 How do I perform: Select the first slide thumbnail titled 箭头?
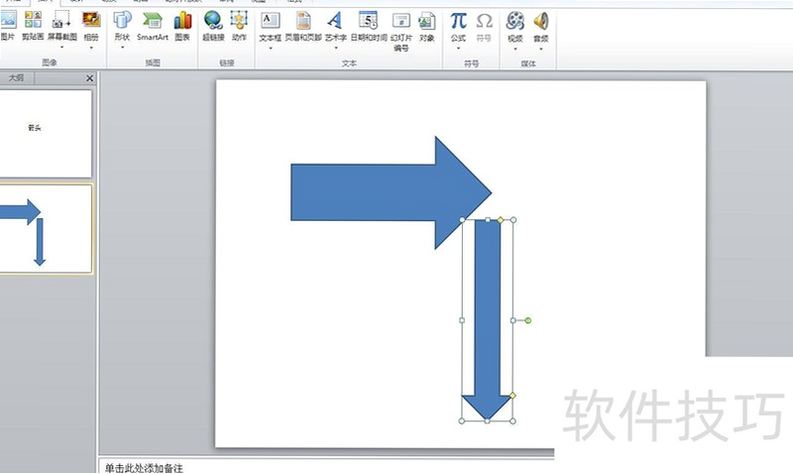point(46,134)
